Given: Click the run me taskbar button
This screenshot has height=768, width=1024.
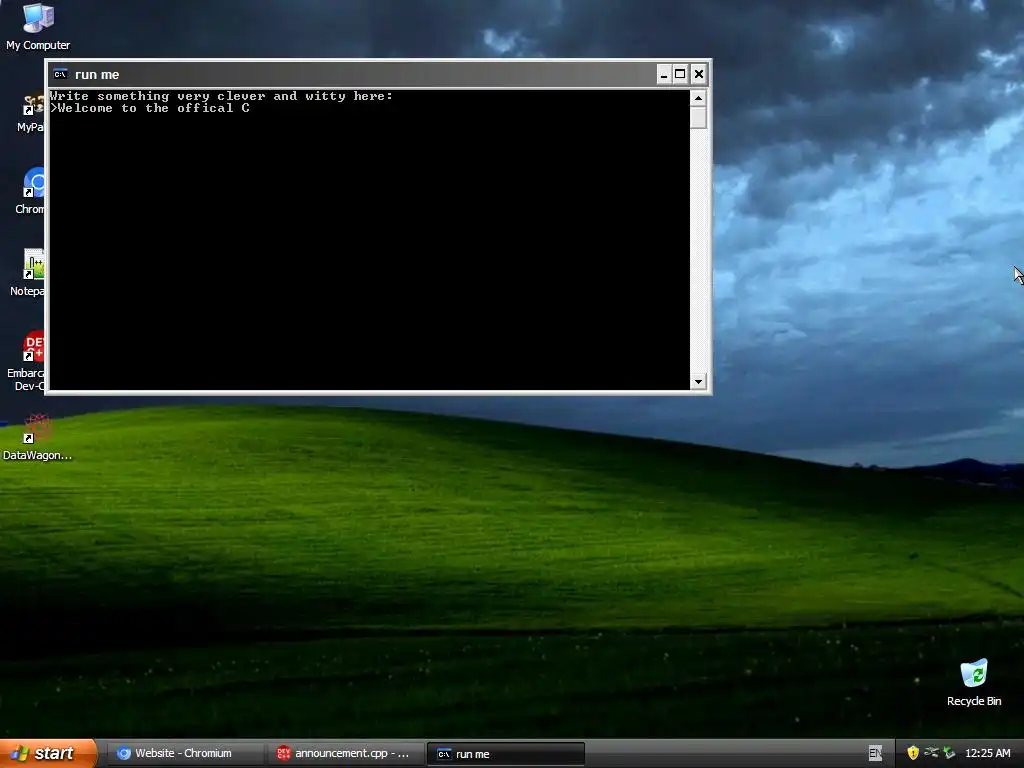Looking at the screenshot, I should [505, 754].
